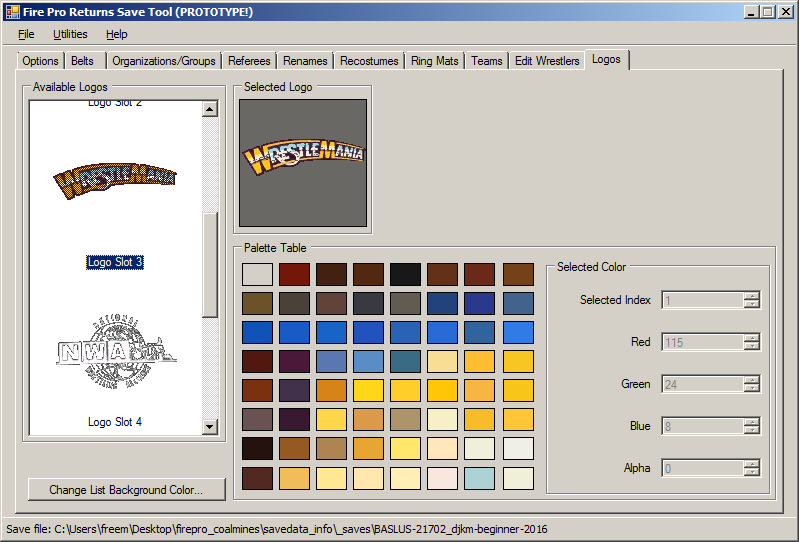
Task: Pick the mauve first swatch in sixth row
Action: tap(257, 419)
